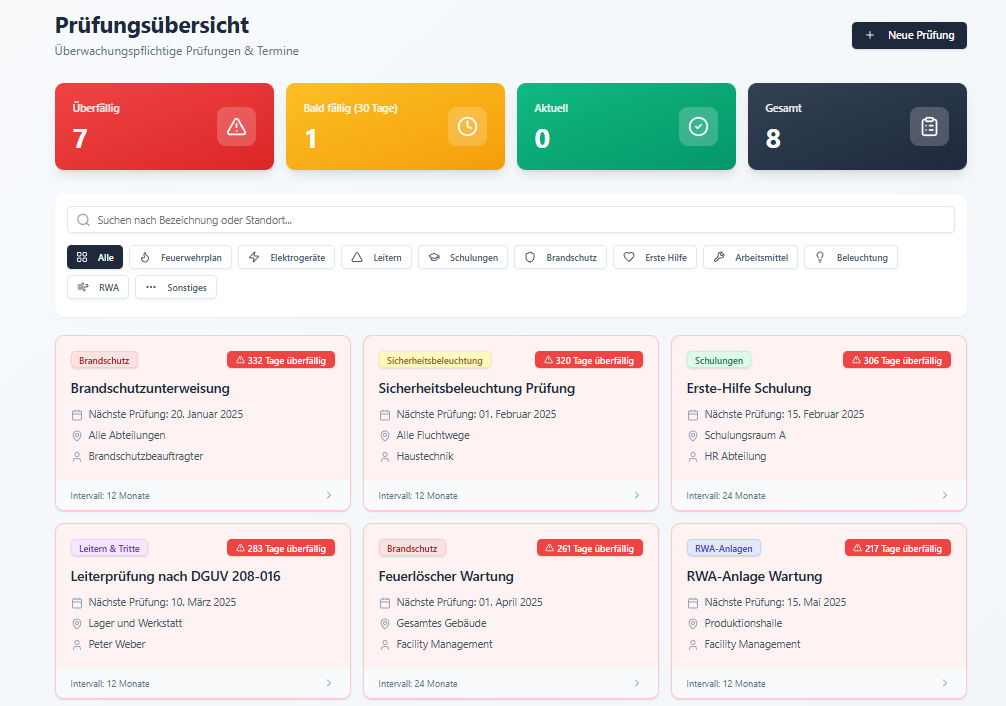Click the clipboard icon on the Gesamt card
The width and height of the screenshot is (1006, 706).
(929, 126)
